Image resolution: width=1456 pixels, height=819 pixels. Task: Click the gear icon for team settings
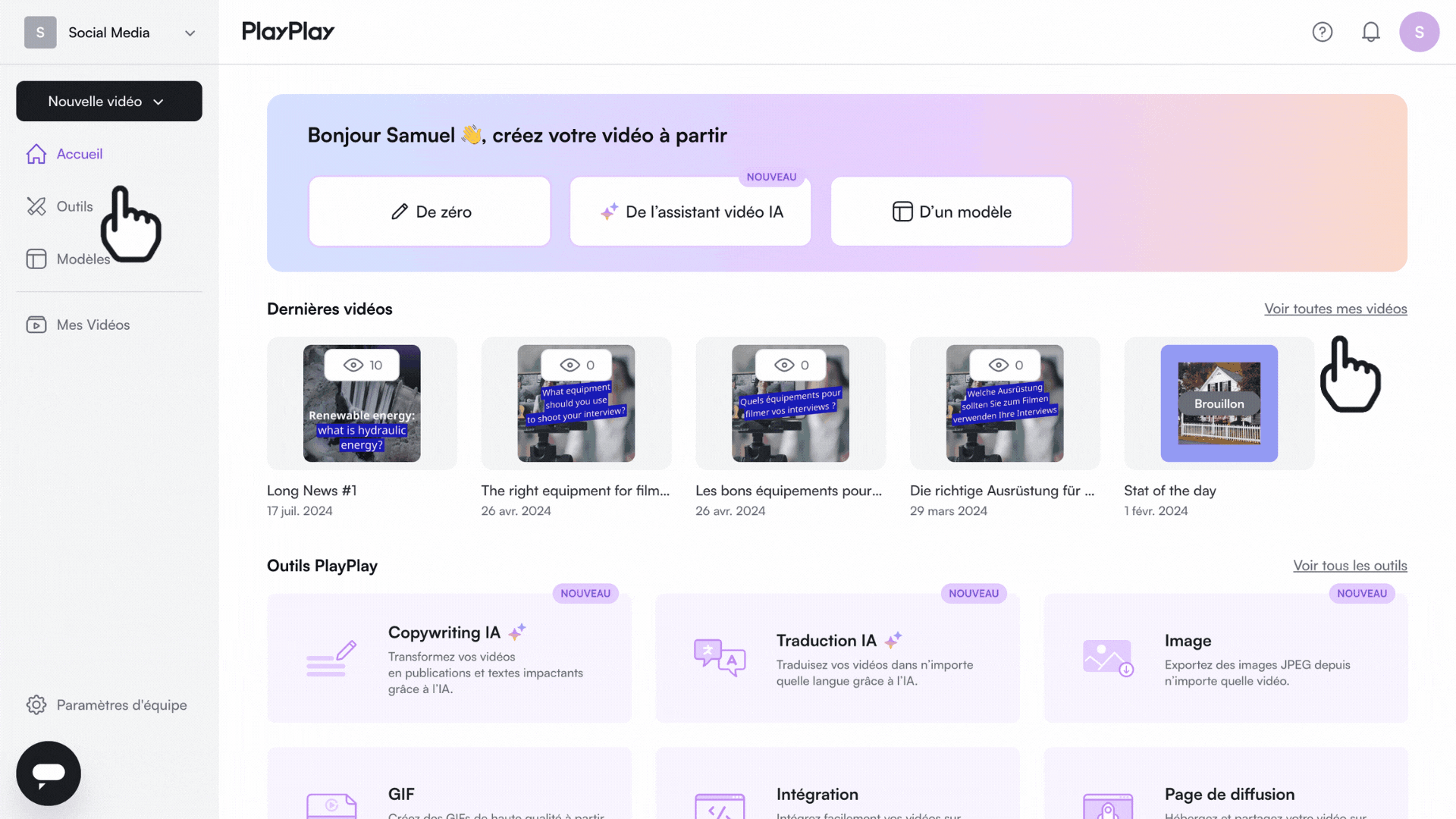point(36,704)
